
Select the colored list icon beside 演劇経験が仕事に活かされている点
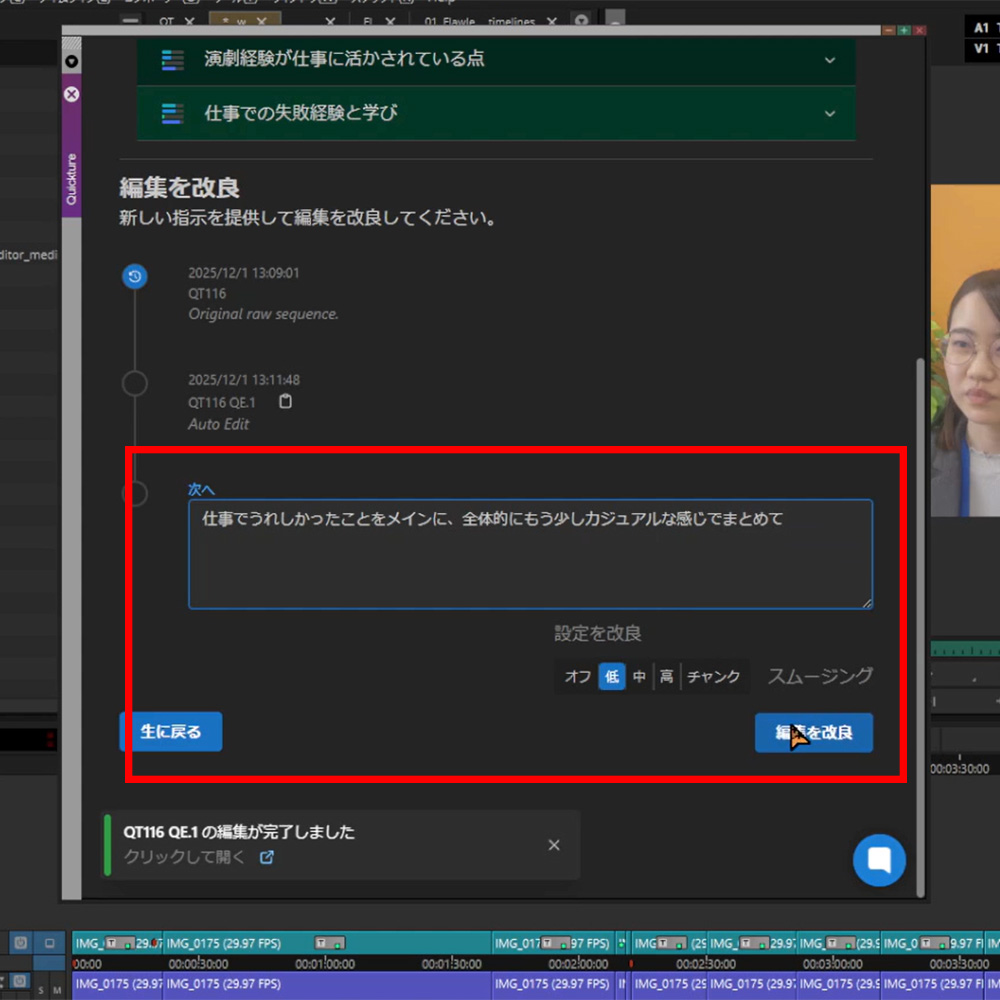click(172, 61)
